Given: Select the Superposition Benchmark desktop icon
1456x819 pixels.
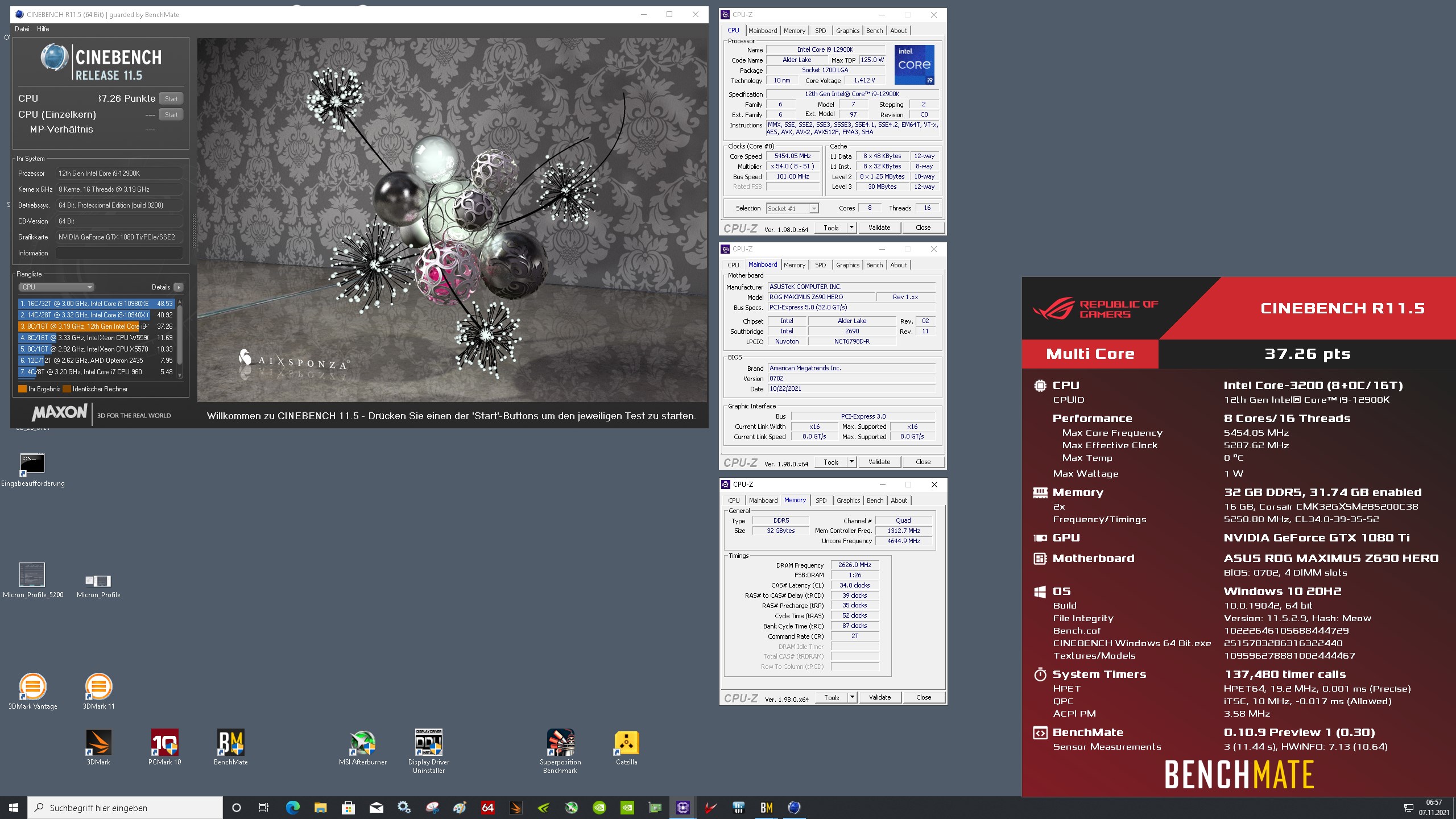Looking at the screenshot, I should [x=561, y=751].
